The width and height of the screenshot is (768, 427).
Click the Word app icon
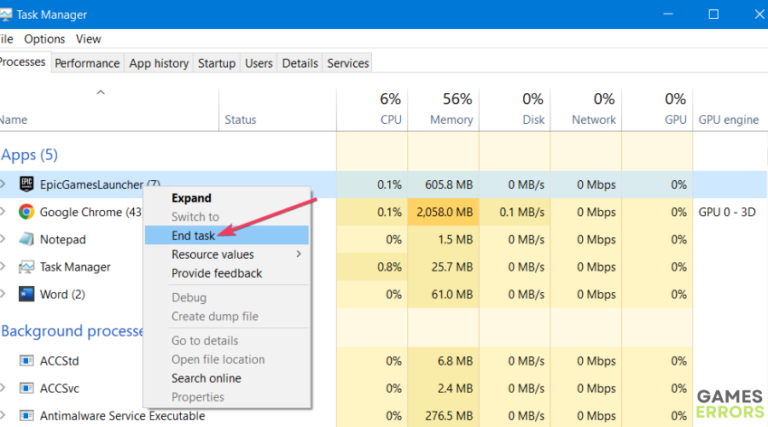[26, 294]
